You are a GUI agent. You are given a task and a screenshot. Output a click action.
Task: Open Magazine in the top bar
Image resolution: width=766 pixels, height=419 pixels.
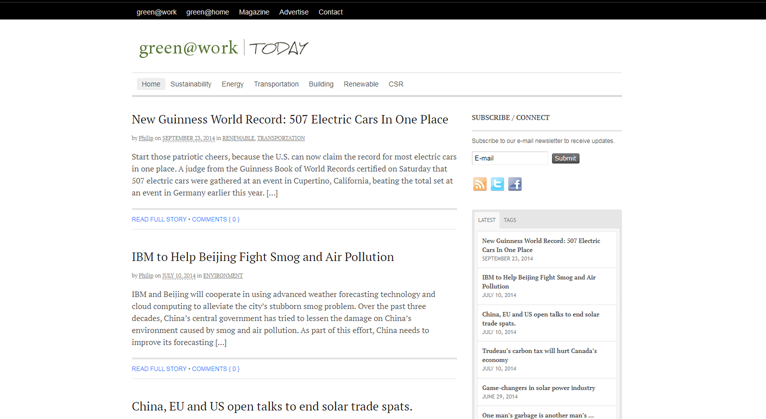click(254, 12)
